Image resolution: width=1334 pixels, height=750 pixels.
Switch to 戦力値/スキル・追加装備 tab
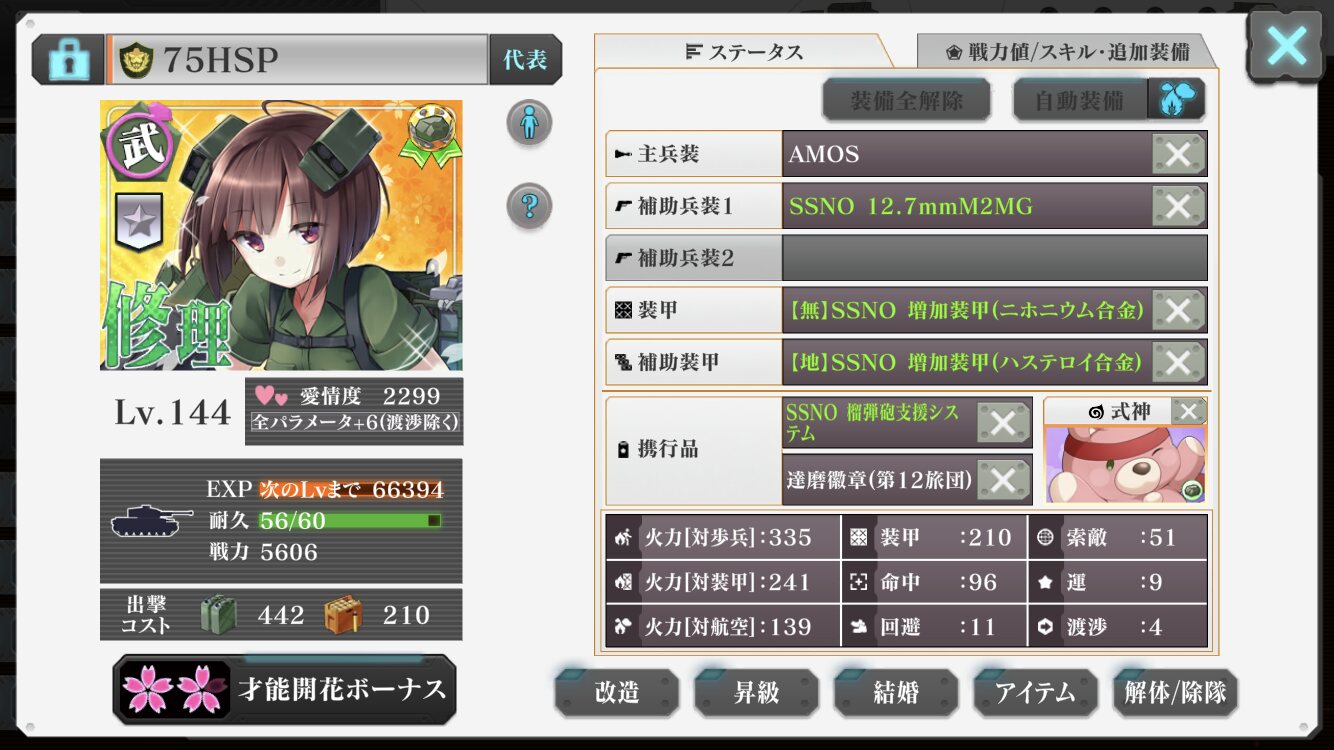tap(1066, 52)
